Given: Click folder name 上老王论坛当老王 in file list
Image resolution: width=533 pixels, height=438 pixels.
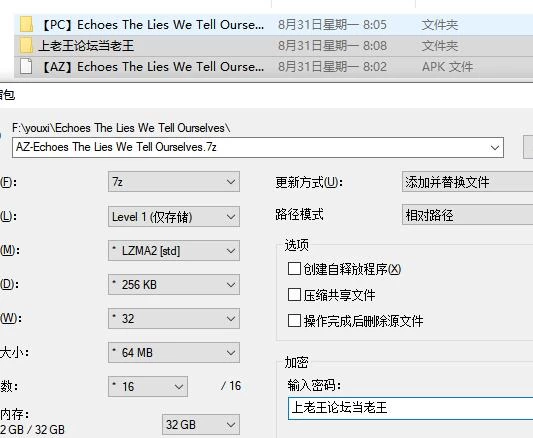Looking at the screenshot, I should (86, 46).
